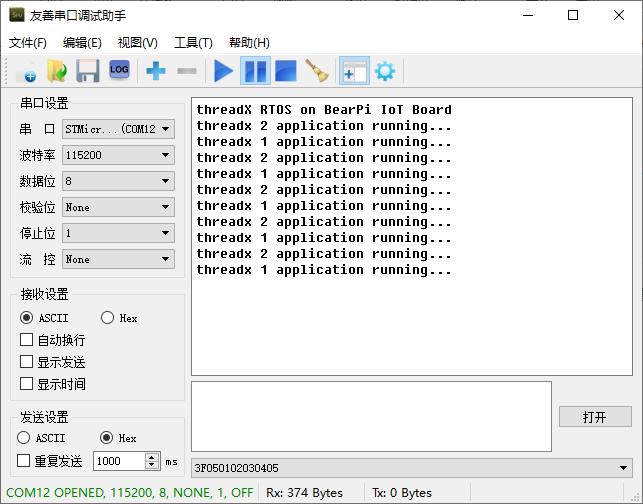The height and width of the screenshot is (504, 643).
Task: Click the gray minus remove icon
Action: 187,71
